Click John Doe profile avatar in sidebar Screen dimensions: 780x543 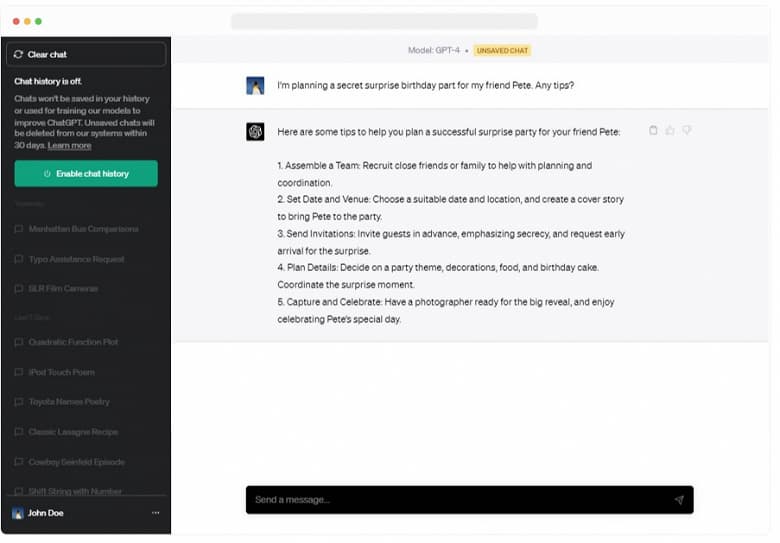click(x=18, y=513)
